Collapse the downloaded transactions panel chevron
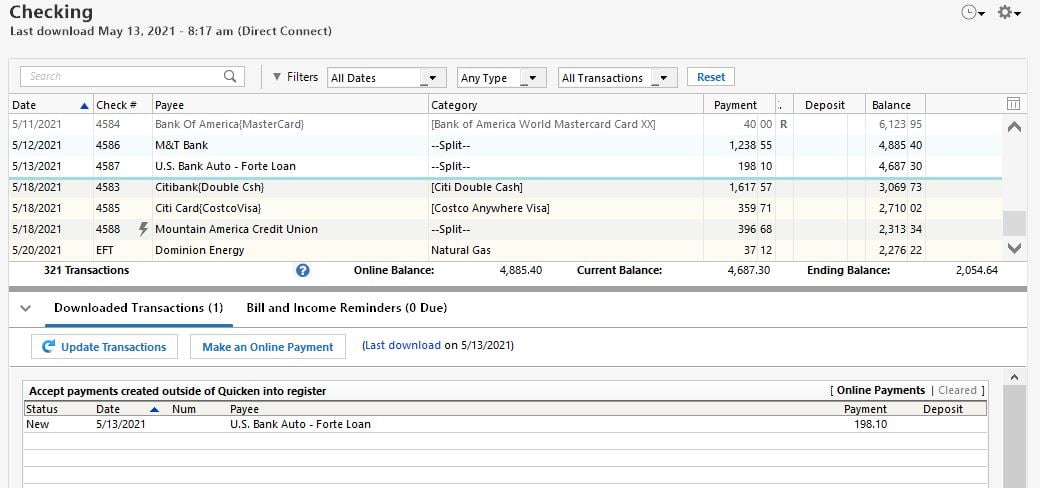Image resolution: width=1040 pixels, height=488 pixels. 26,308
